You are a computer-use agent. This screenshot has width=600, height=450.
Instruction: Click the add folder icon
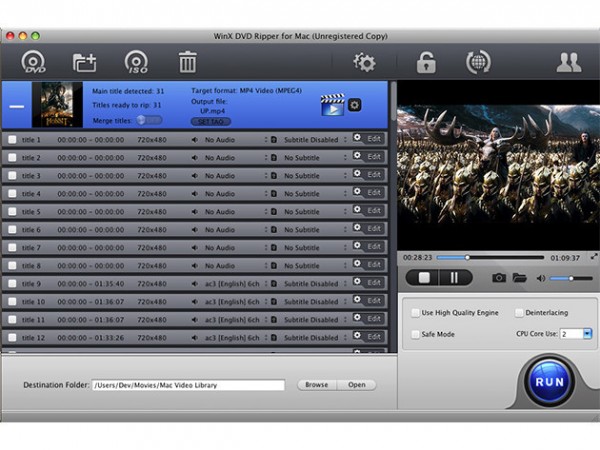[84, 62]
